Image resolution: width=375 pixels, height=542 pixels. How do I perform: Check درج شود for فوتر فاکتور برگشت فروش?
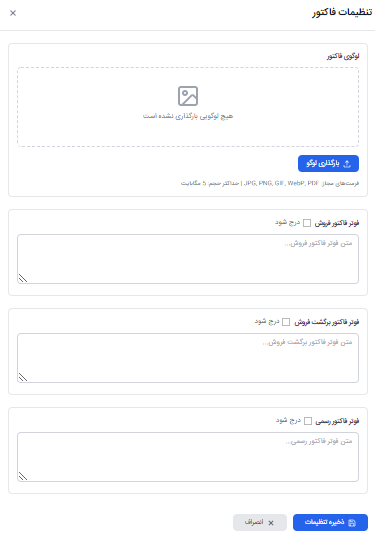pos(286,322)
